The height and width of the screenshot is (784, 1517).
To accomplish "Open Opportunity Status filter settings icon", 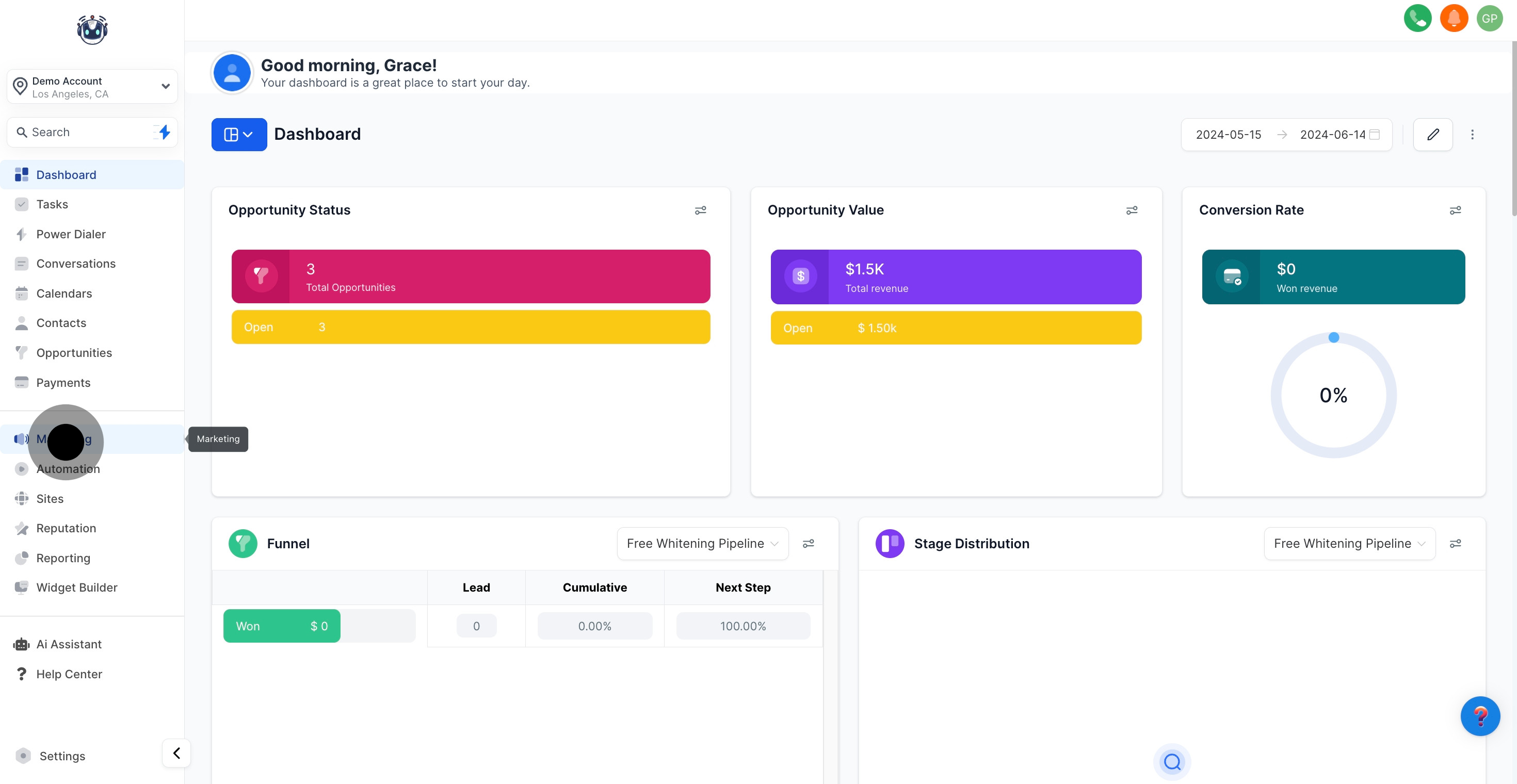I will click(x=700, y=210).
